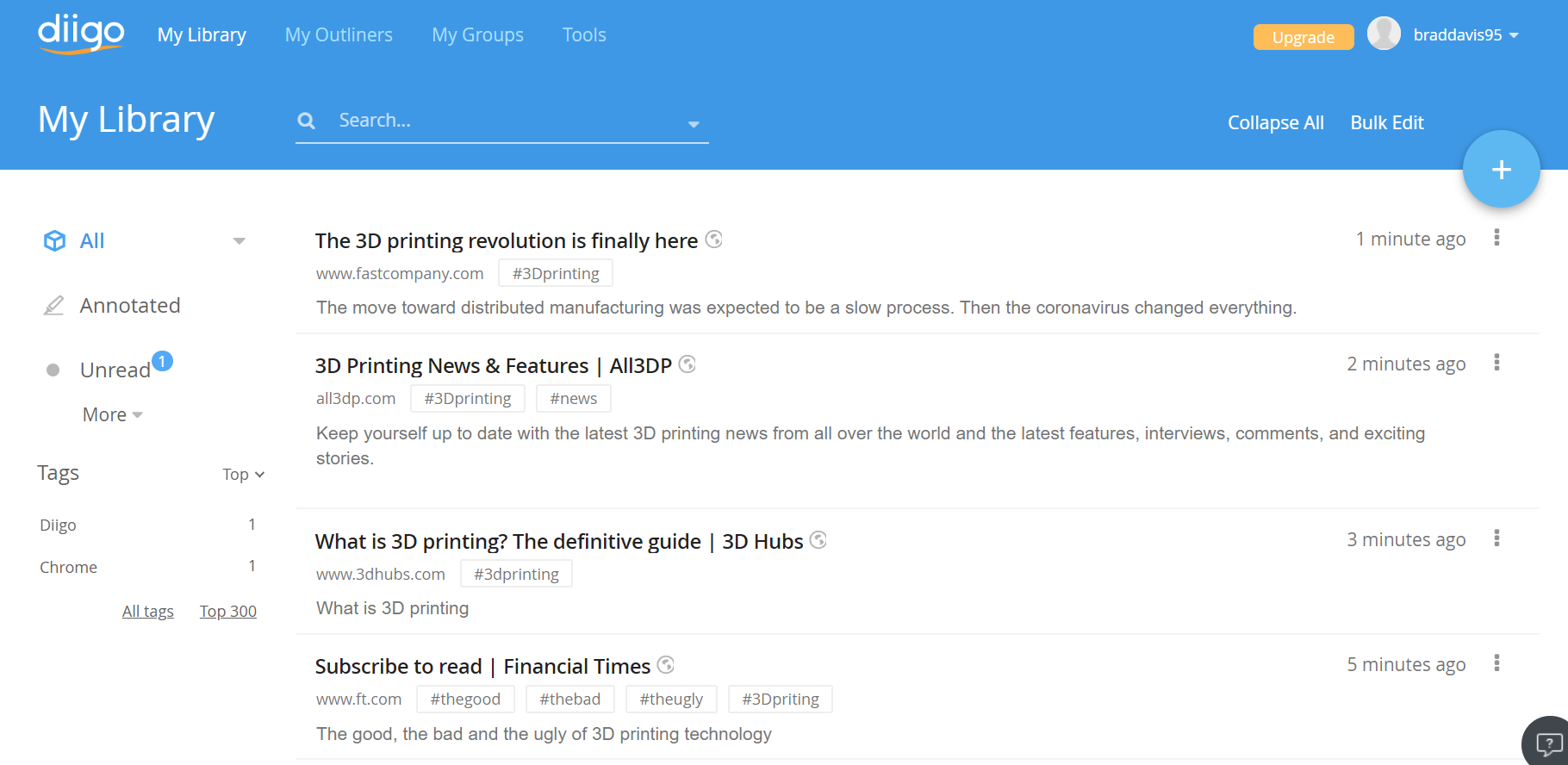Click the user profile avatar
This screenshot has width=1568, height=765.
click(x=1384, y=34)
